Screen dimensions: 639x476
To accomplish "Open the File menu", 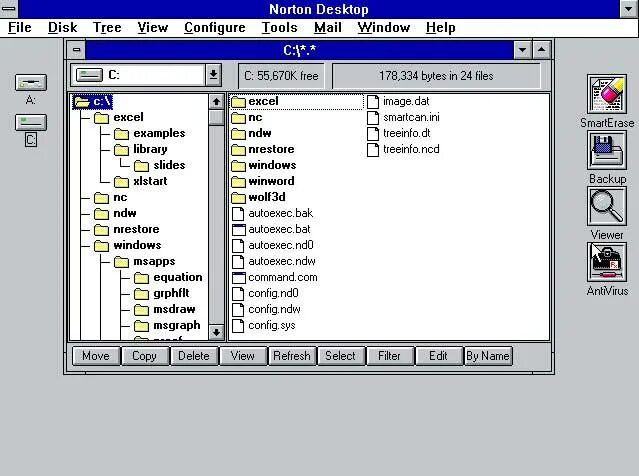I will [x=20, y=27].
